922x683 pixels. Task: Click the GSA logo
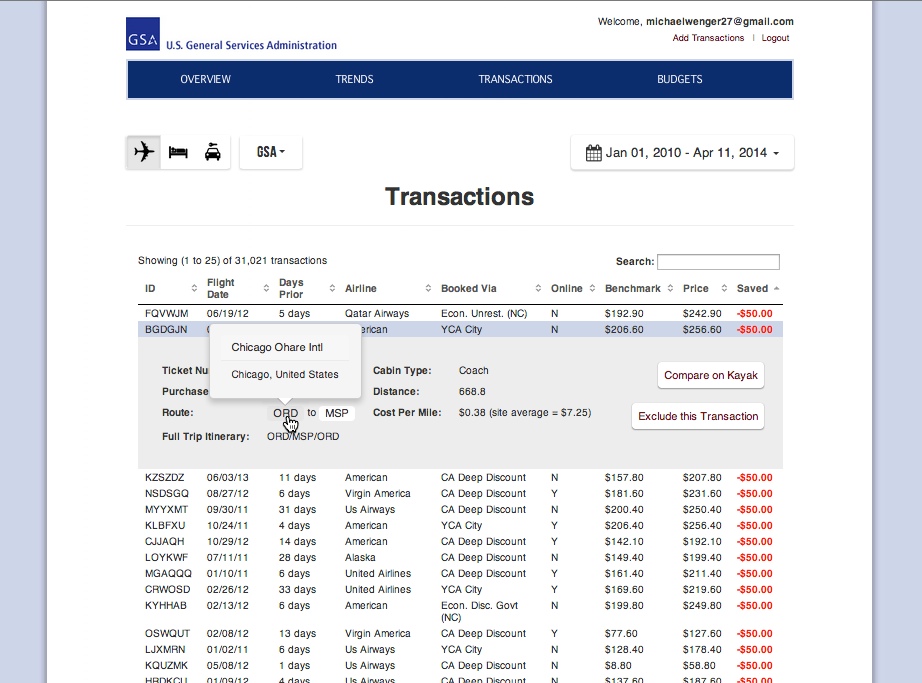click(x=143, y=34)
